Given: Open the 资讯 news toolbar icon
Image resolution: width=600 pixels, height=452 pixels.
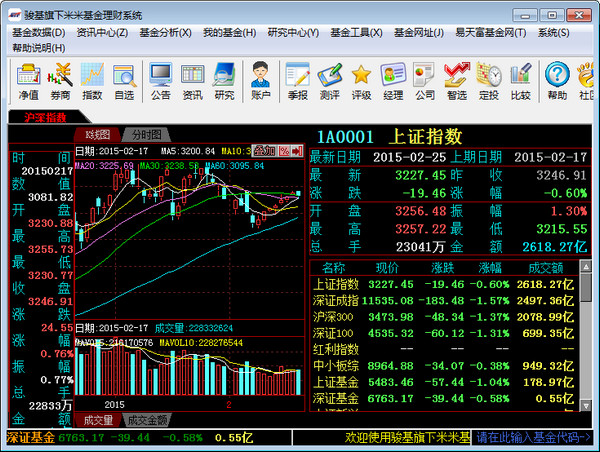Looking at the screenshot, I should (192, 82).
